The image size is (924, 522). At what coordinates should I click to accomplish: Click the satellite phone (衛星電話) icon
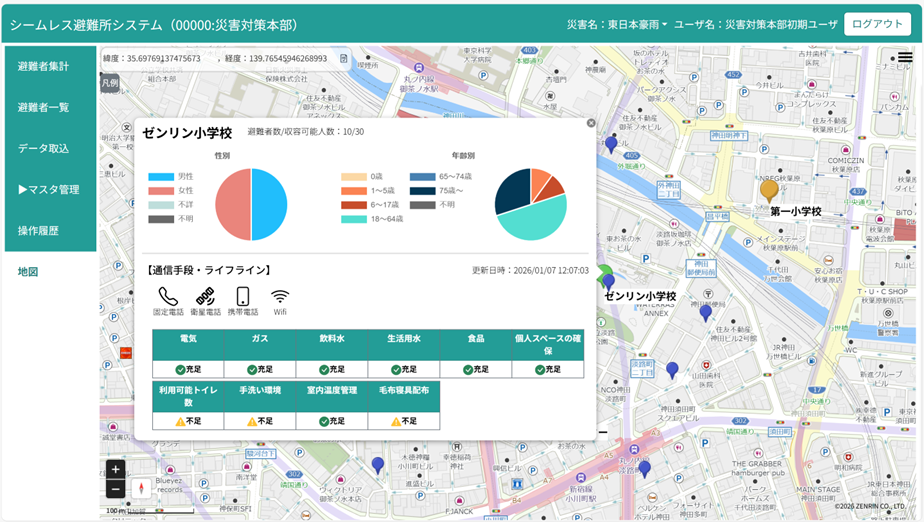(205, 296)
